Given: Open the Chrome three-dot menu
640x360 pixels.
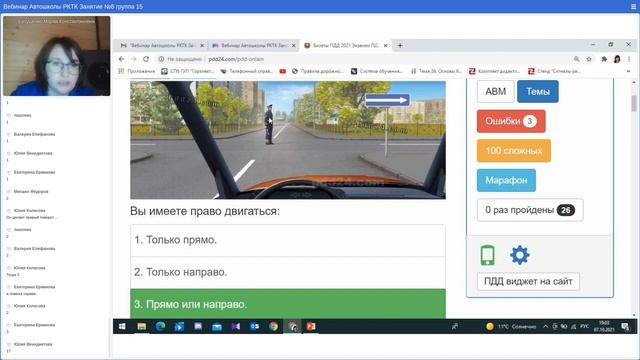Looking at the screenshot, I should pos(629,59).
